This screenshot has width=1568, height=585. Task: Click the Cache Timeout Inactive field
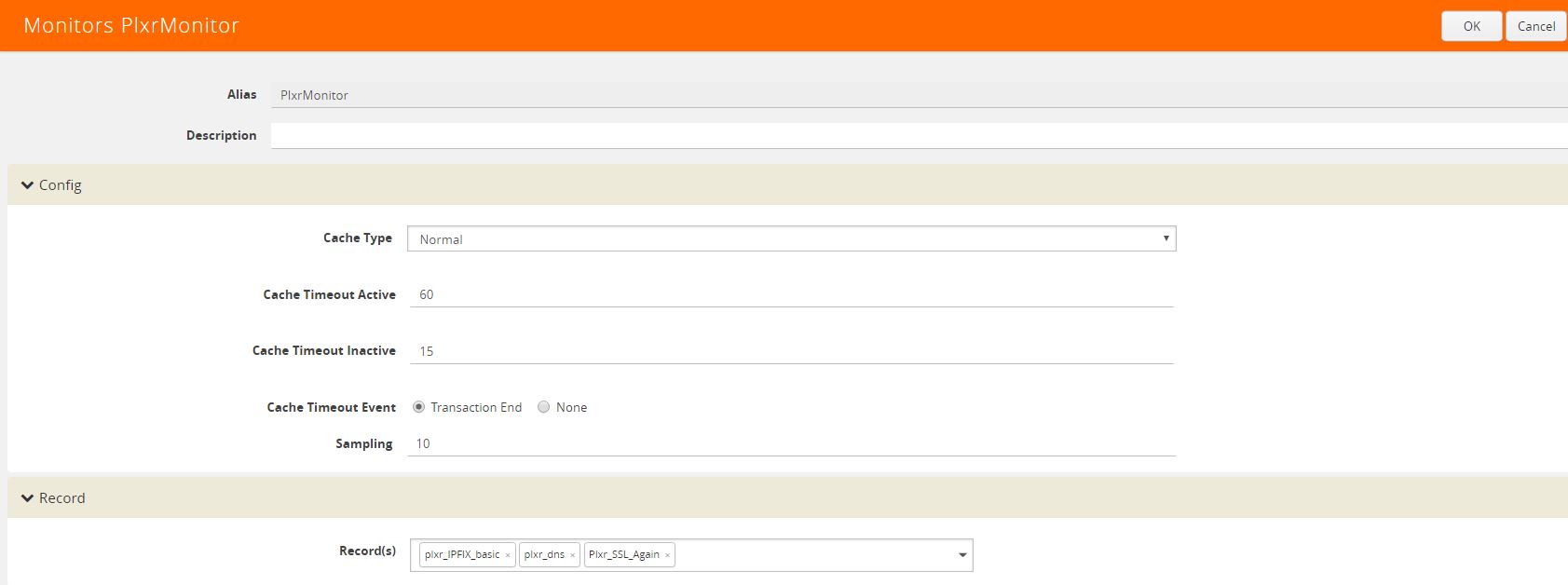792,351
